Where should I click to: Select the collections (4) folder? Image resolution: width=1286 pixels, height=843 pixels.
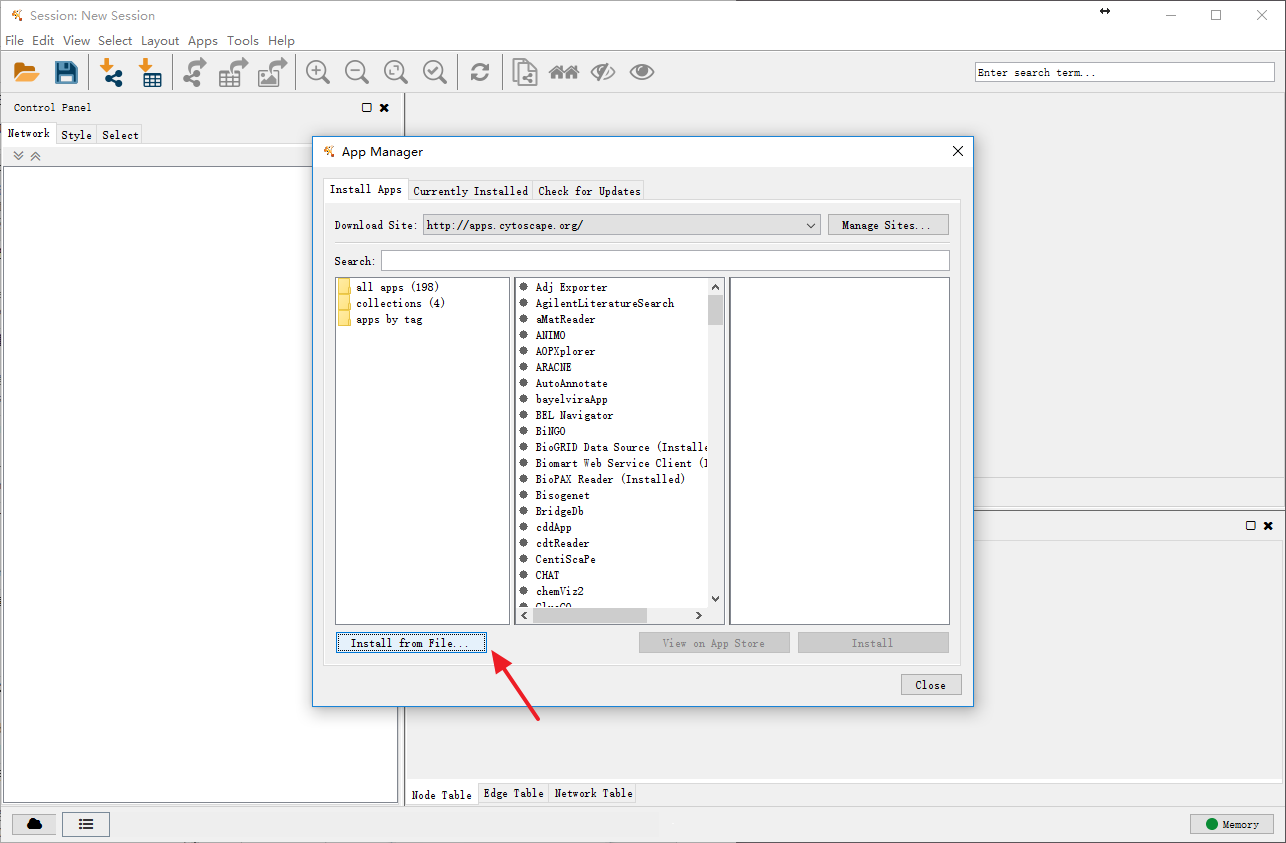[392, 303]
